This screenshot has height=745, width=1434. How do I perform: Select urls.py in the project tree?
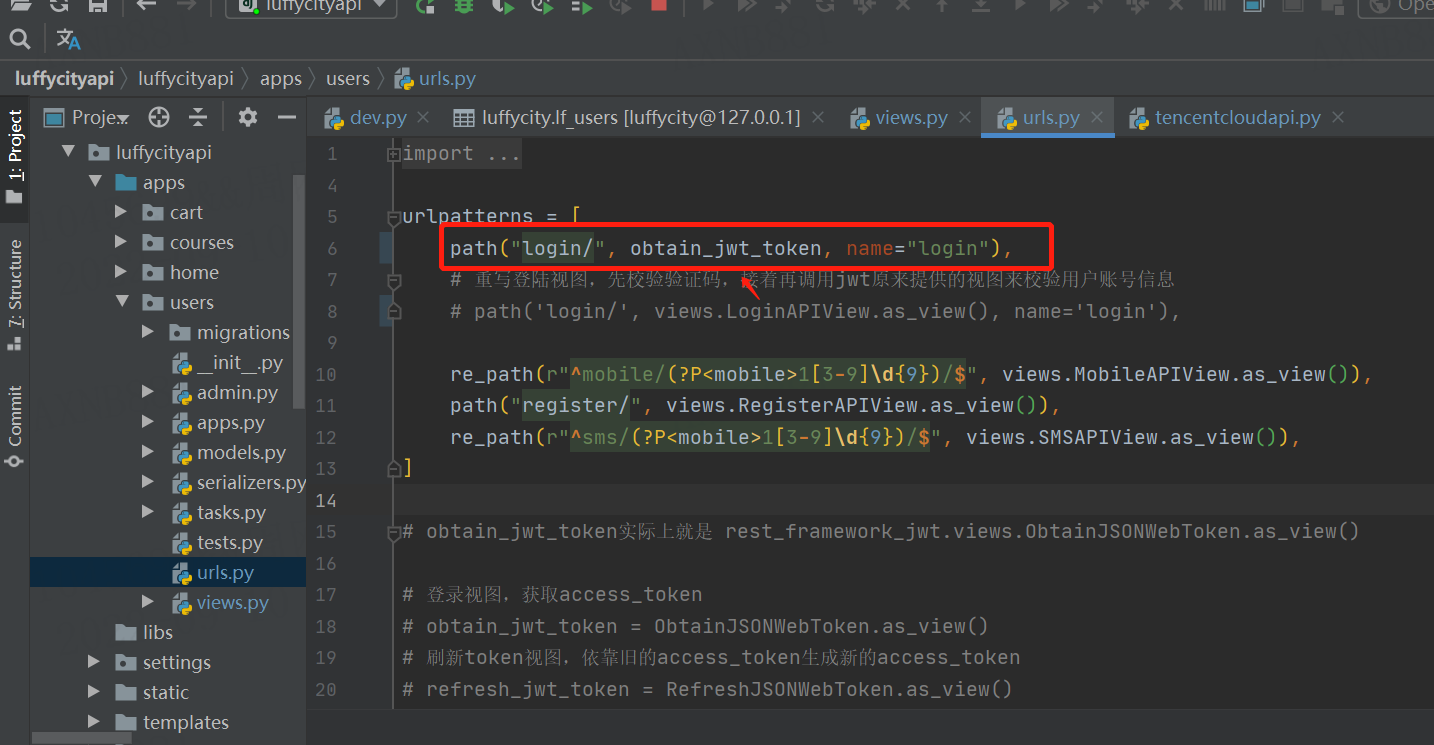[212, 573]
